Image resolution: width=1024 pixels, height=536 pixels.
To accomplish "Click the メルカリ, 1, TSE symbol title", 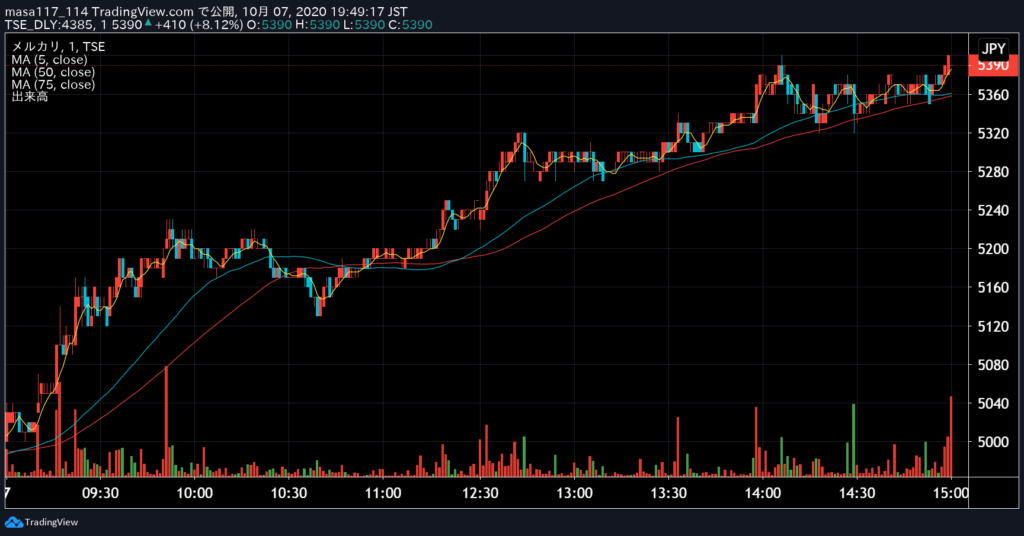I will click(x=58, y=47).
